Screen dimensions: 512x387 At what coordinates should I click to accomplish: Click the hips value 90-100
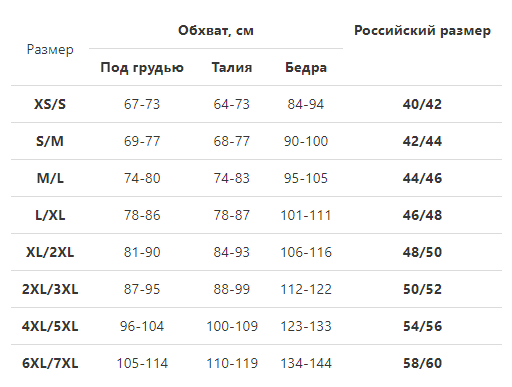tap(306, 141)
